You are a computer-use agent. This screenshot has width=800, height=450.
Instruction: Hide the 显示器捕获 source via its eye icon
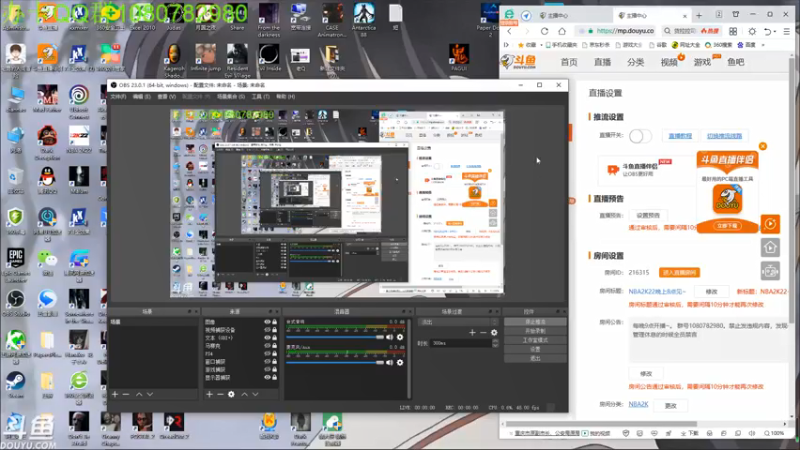267,378
